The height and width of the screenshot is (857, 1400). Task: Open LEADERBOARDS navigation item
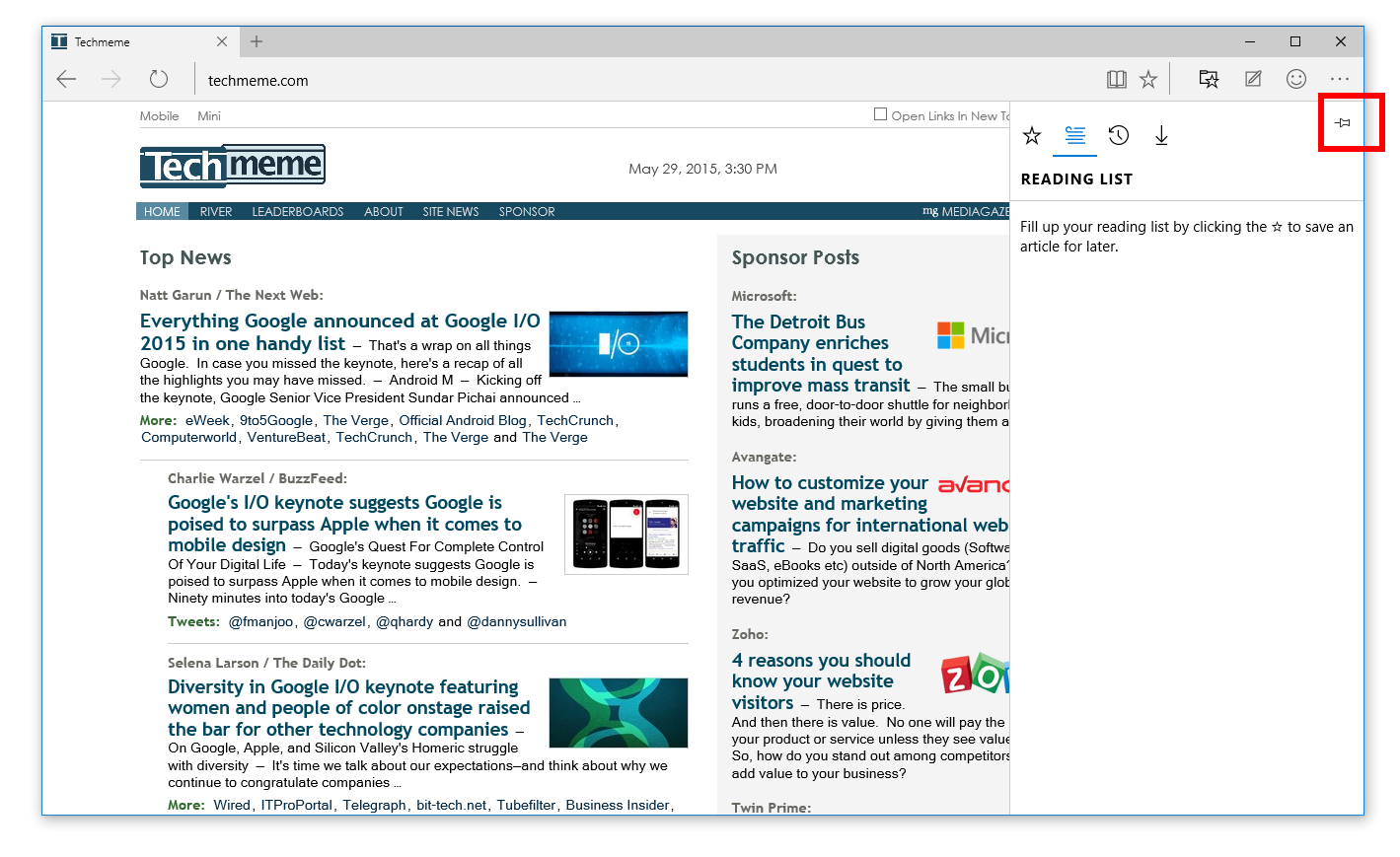(x=297, y=212)
